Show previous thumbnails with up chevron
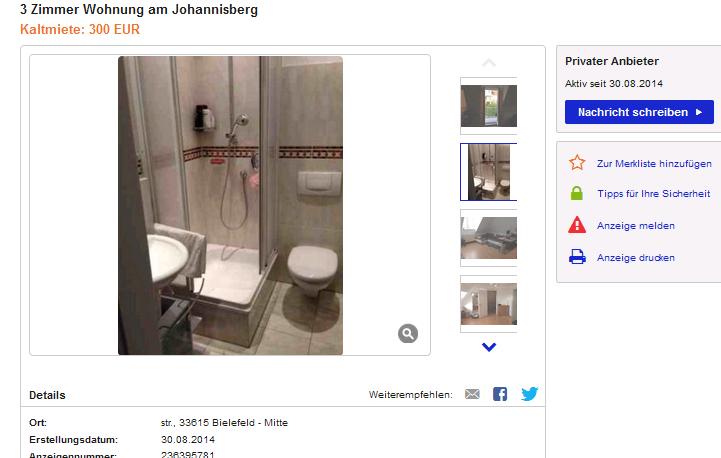This screenshot has height=458, width=721. pos(489,63)
